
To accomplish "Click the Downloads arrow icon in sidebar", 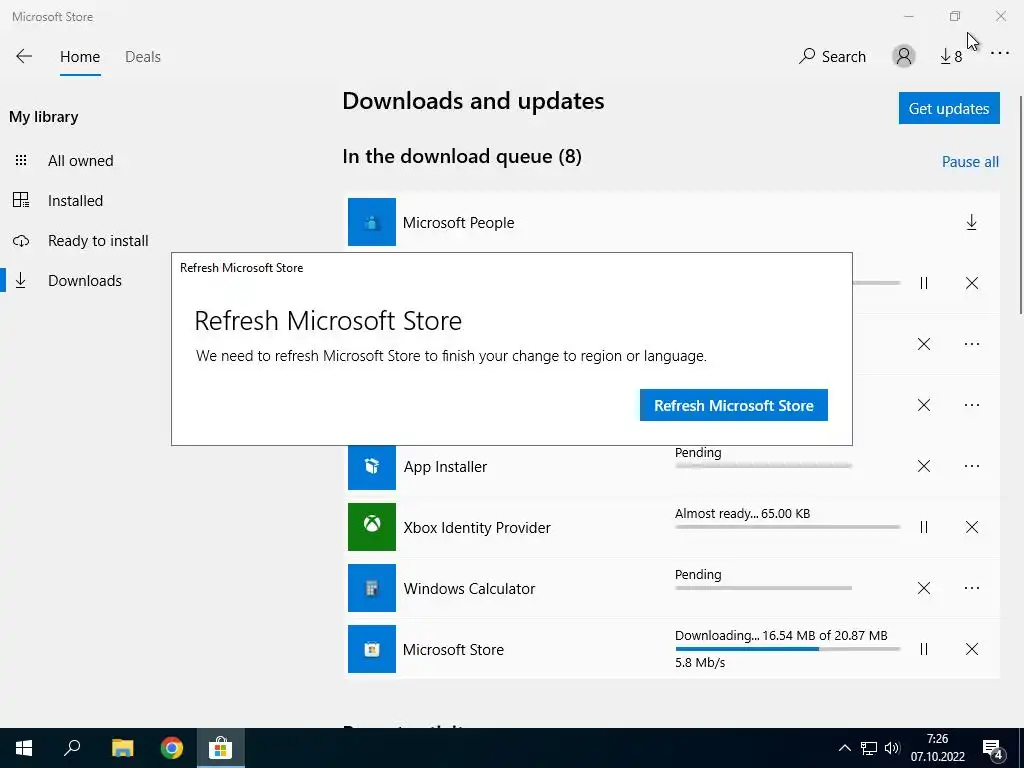I will [21, 280].
